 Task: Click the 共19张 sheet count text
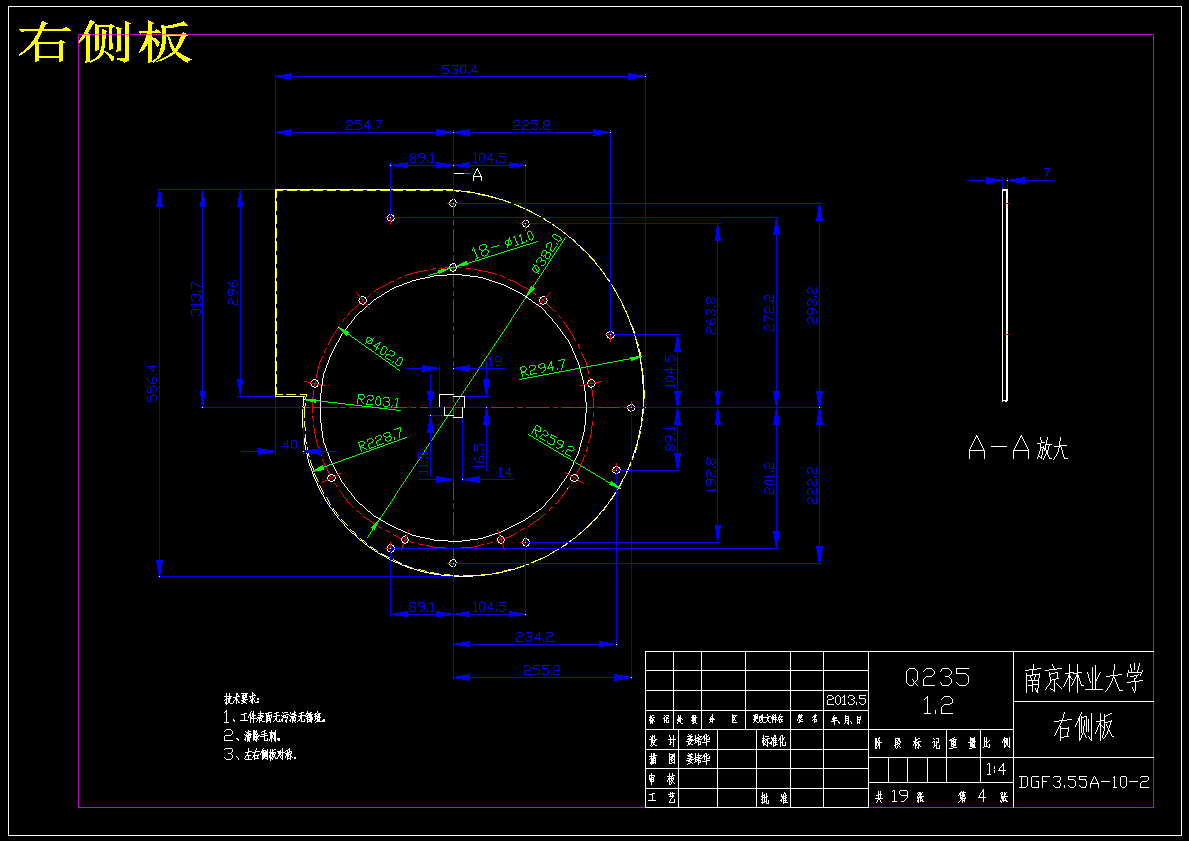900,797
